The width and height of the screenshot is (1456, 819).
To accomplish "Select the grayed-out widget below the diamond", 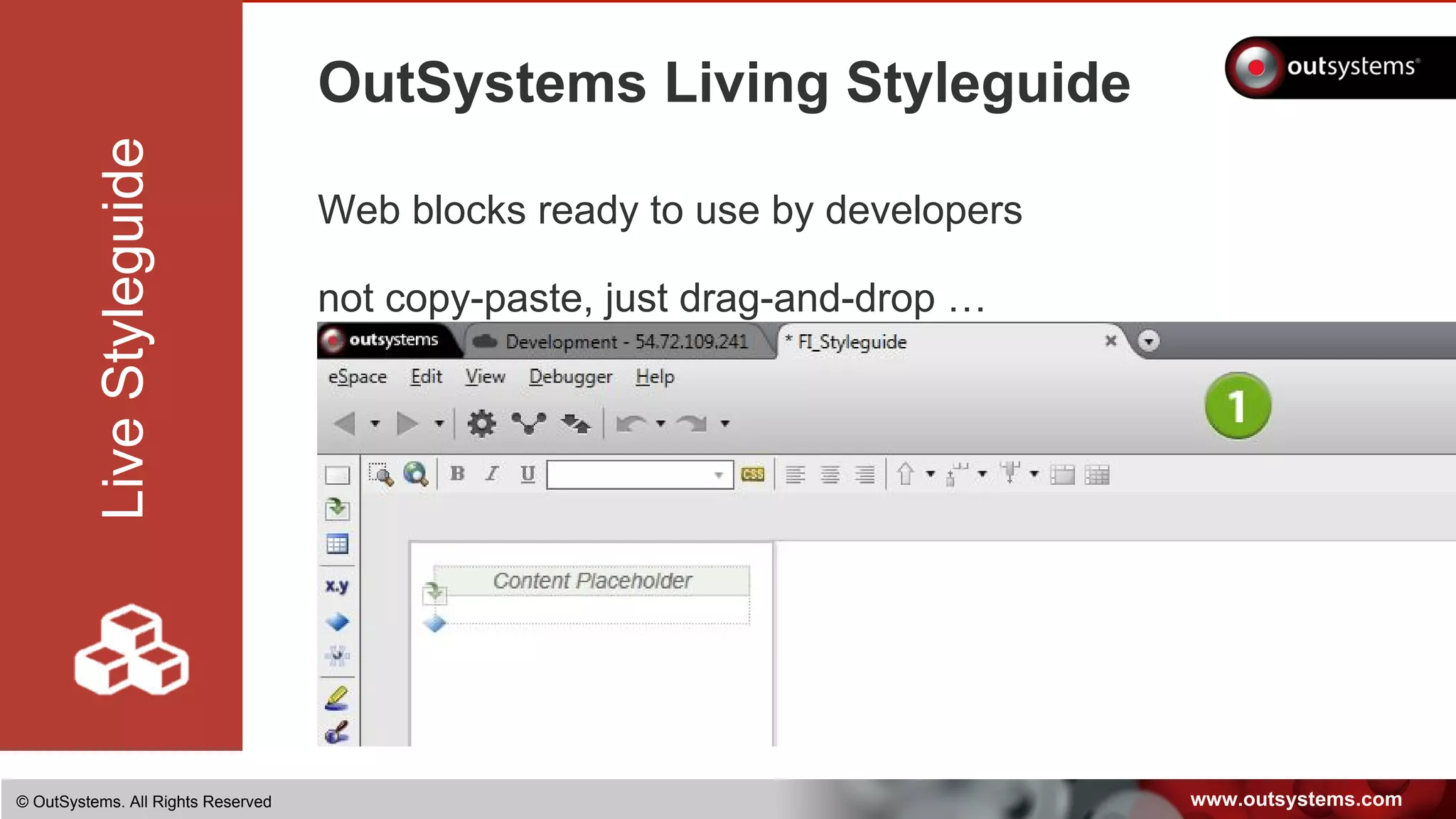I will pyautogui.click(x=338, y=656).
